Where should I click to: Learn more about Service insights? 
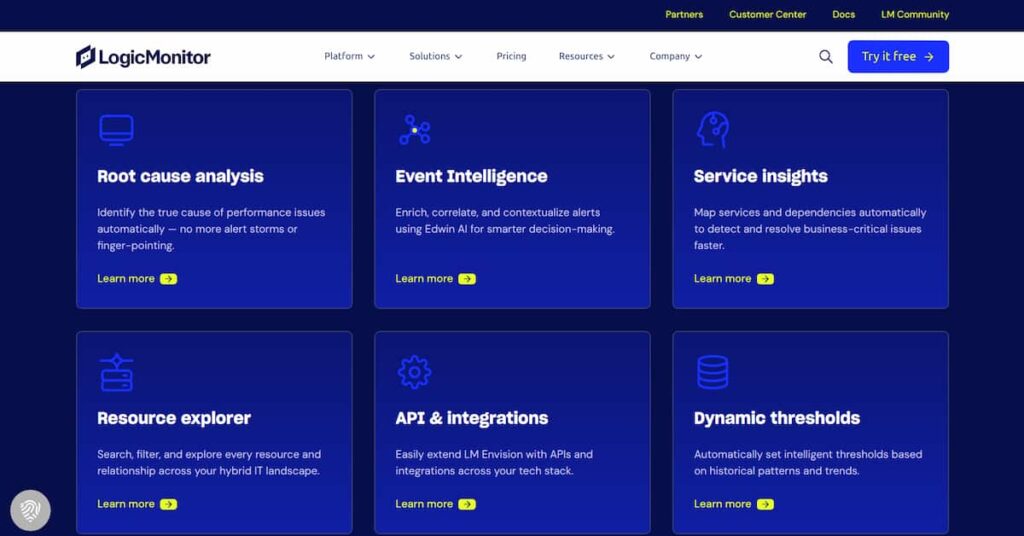(733, 279)
